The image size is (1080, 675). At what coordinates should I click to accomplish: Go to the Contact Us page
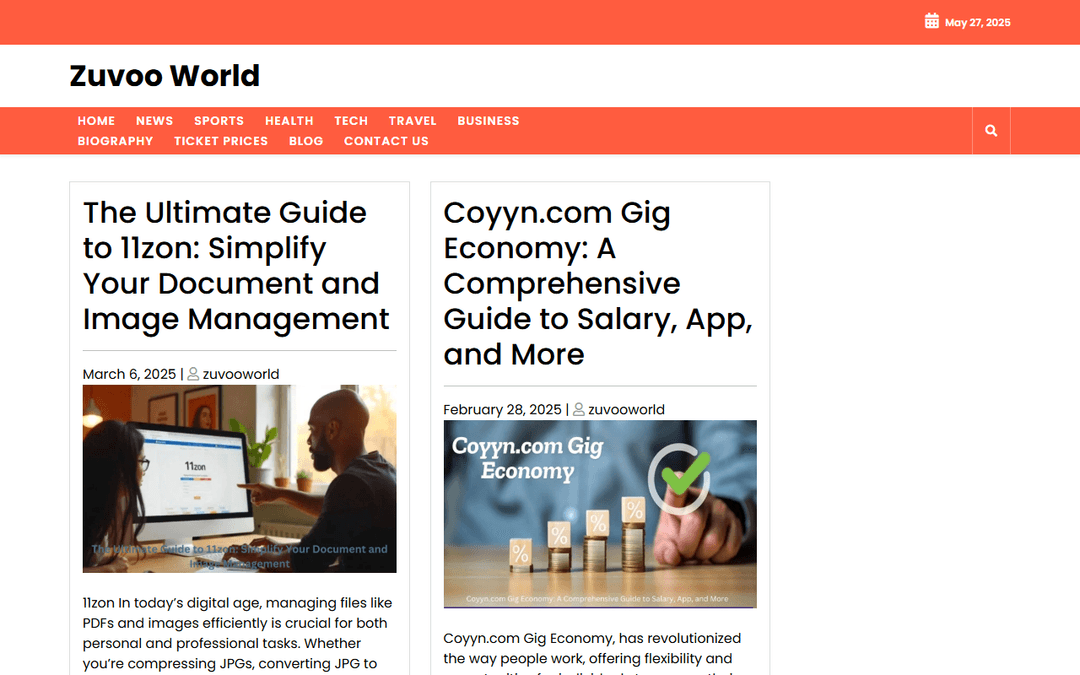[x=386, y=141]
